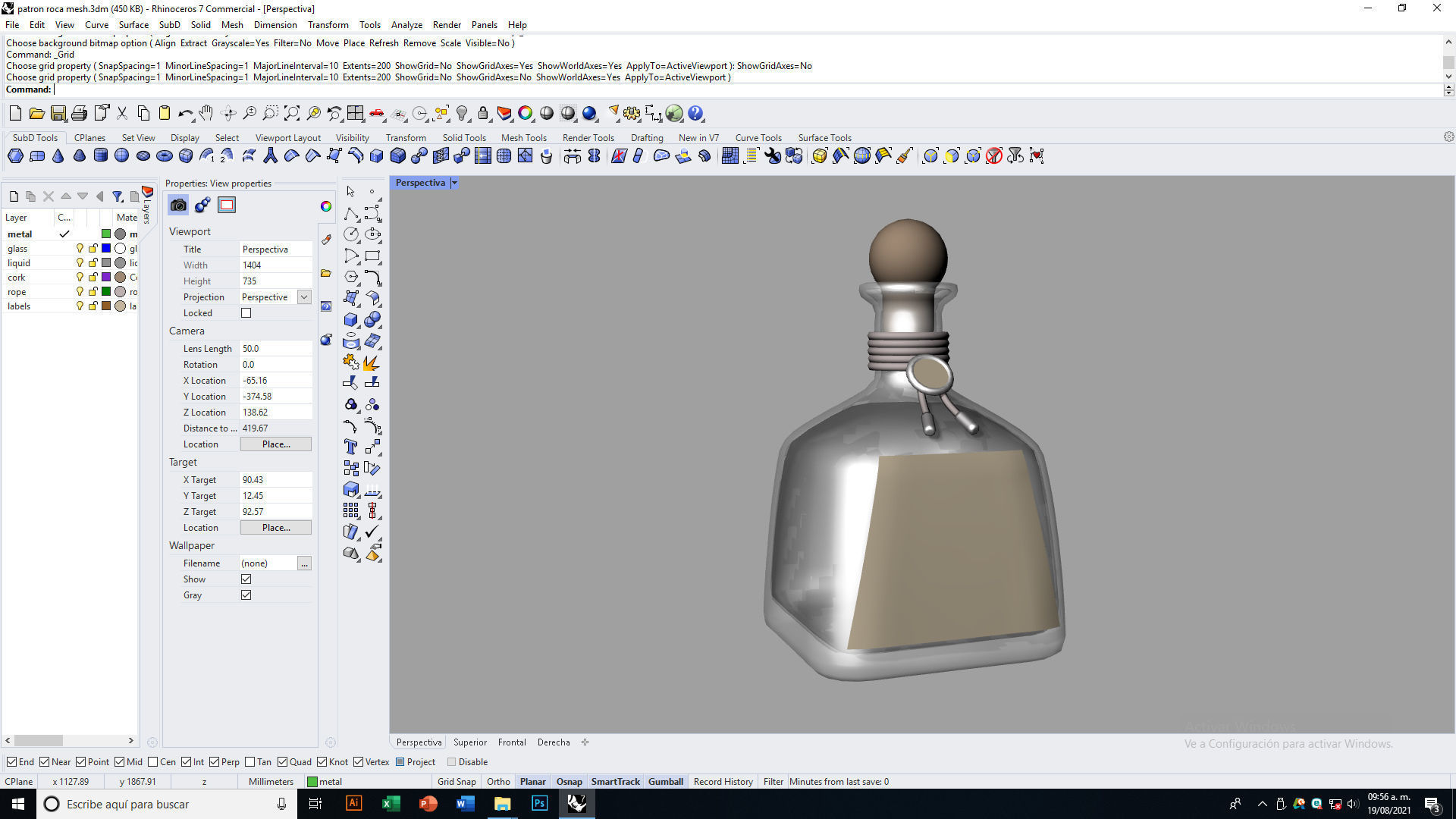Click the Polyline tool in side toolbar
This screenshot has height=819, width=1456.
pyautogui.click(x=351, y=213)
